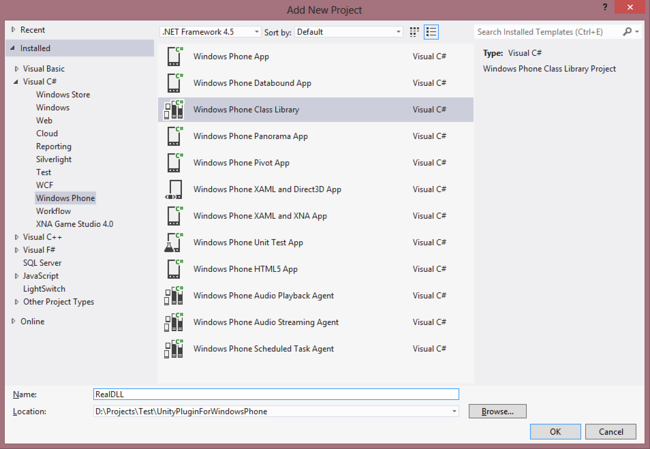Switch to small icons view
650x449 pixels.
[x=414, y=32]
